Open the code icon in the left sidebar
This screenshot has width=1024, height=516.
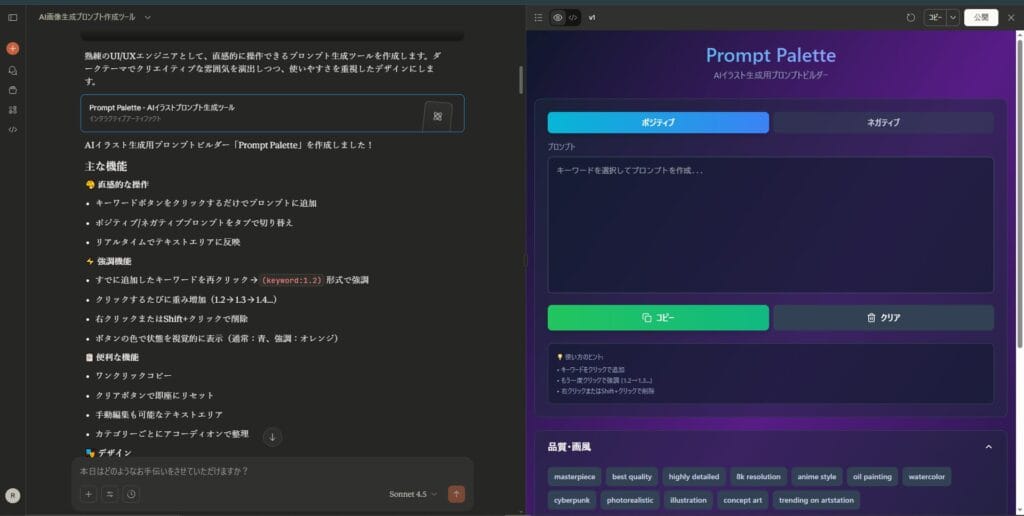tap(12, 129)
